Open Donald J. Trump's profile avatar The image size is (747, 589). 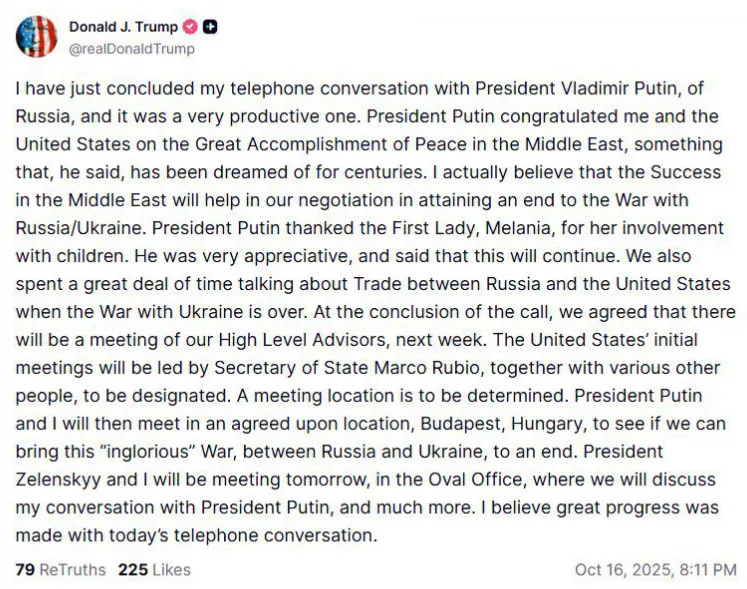tap(36, 36)
